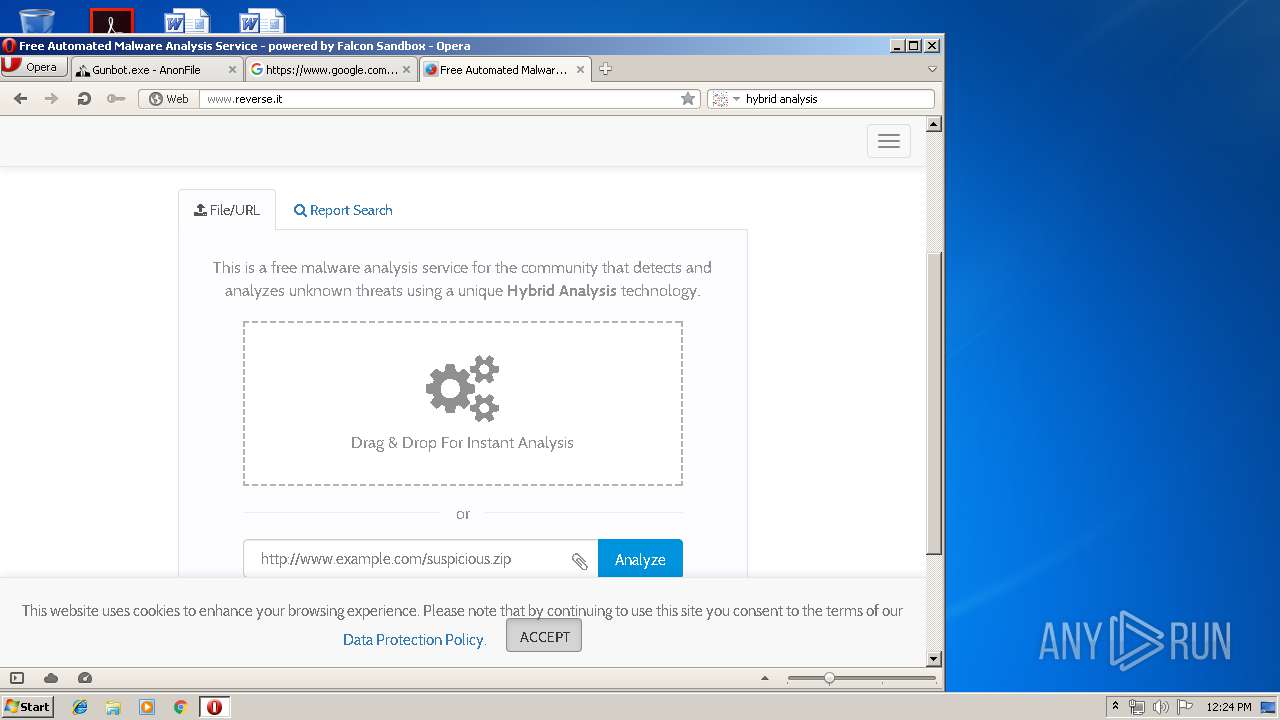
Task: Accept cookies with the ACCEPT button
Action: pos(544,636)
